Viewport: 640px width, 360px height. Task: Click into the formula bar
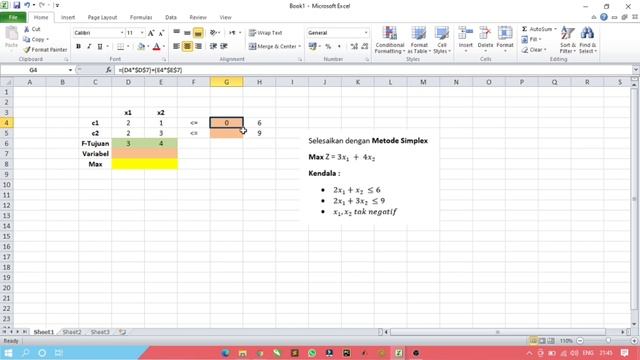373,70
